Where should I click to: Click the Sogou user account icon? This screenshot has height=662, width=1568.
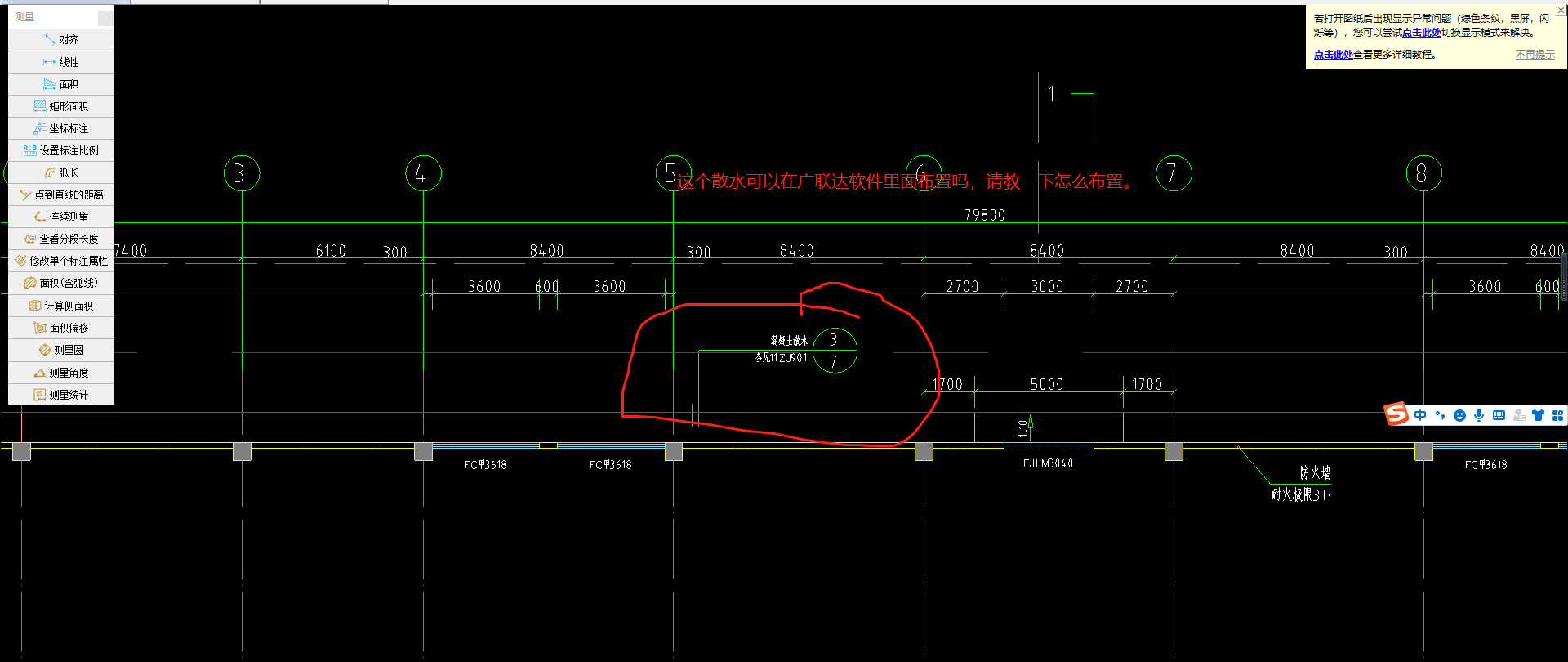click(x=1518, y=415)
